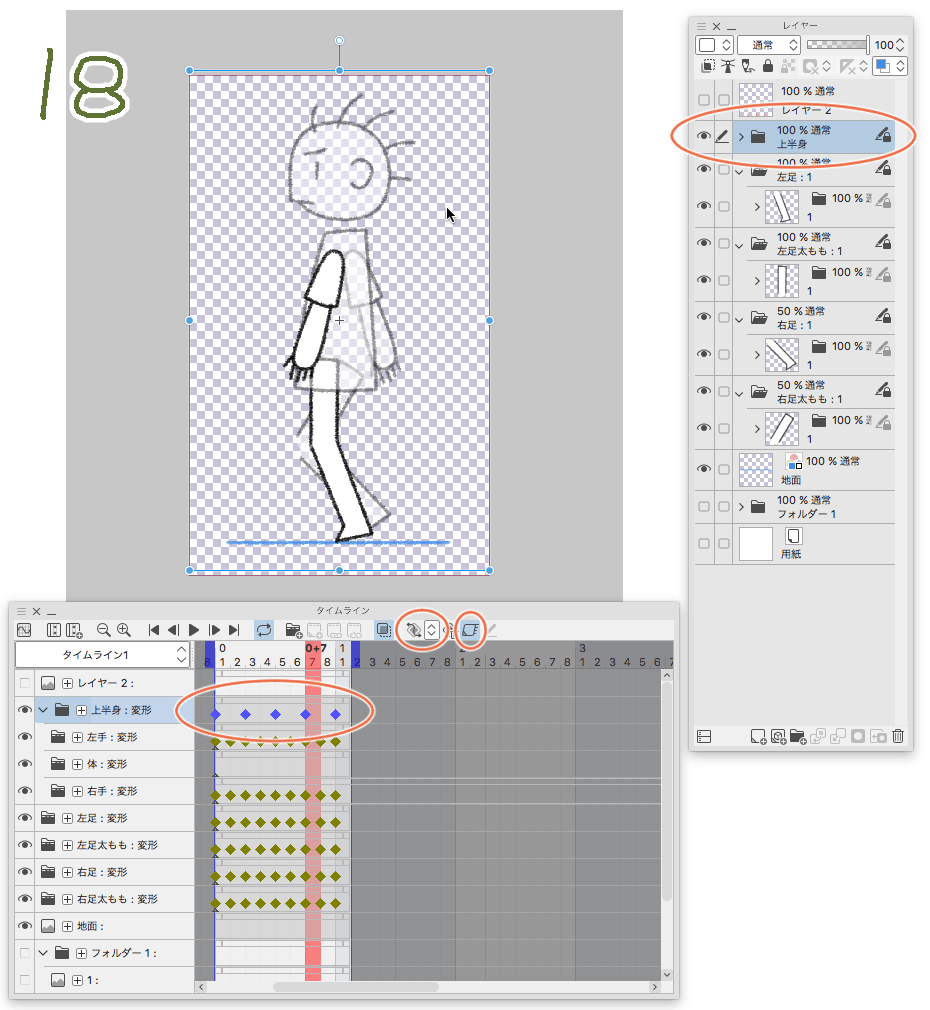Create a new layer folder in layer panel
The image size is (930, 1010).
[797, 737]
